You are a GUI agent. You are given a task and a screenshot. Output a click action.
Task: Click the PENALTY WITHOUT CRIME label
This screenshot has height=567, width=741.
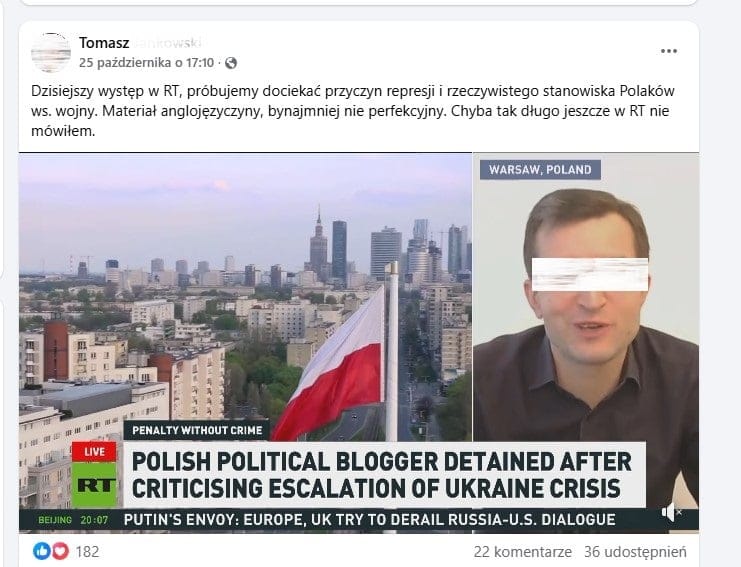click(x=197, y=430)
